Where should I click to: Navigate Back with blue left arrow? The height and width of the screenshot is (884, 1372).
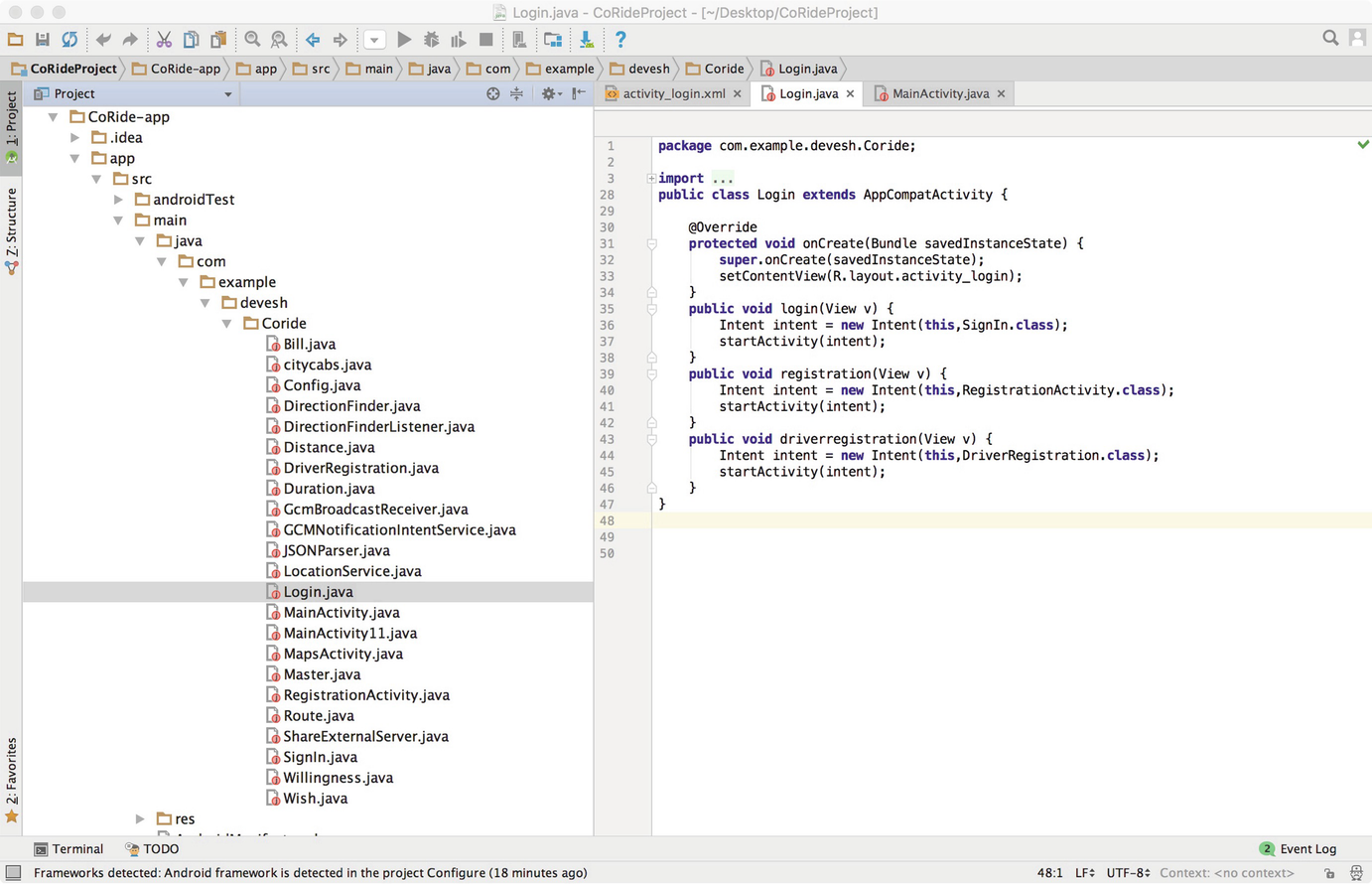[x=313, y=40]
